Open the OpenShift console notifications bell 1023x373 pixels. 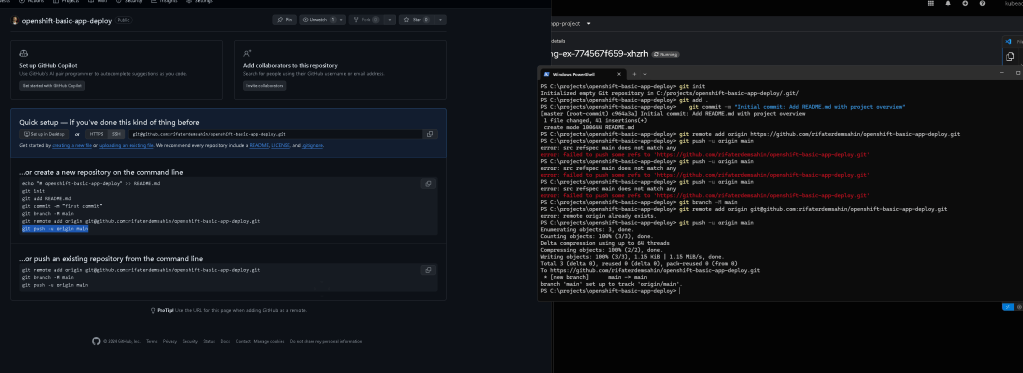948,3
